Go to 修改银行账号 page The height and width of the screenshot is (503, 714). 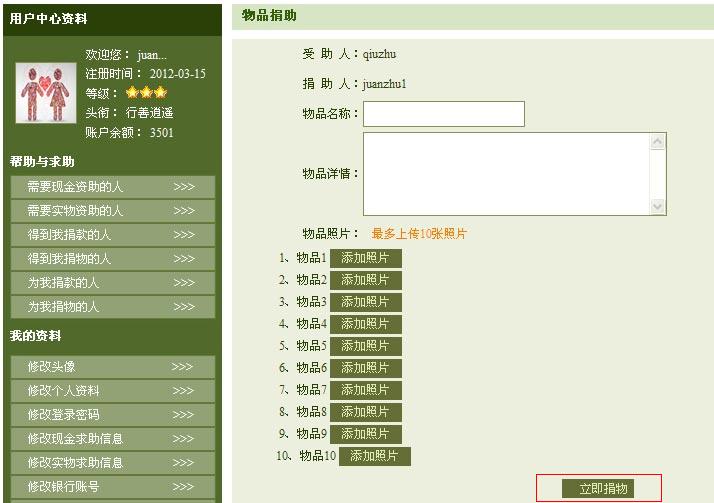[112, 487]
